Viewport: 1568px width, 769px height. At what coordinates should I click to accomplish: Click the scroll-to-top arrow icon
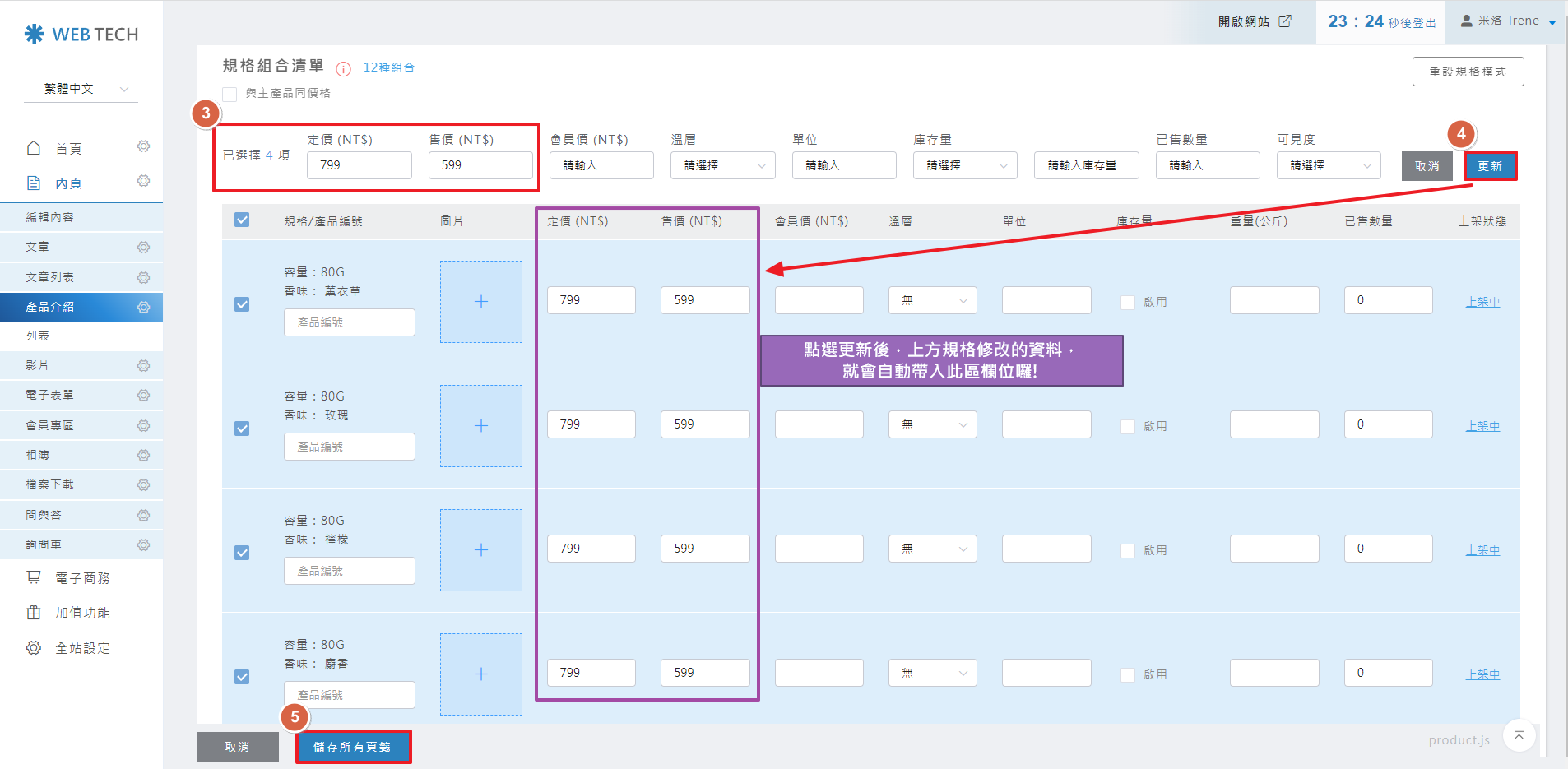pyautogui.click(x=1519, y=735)
